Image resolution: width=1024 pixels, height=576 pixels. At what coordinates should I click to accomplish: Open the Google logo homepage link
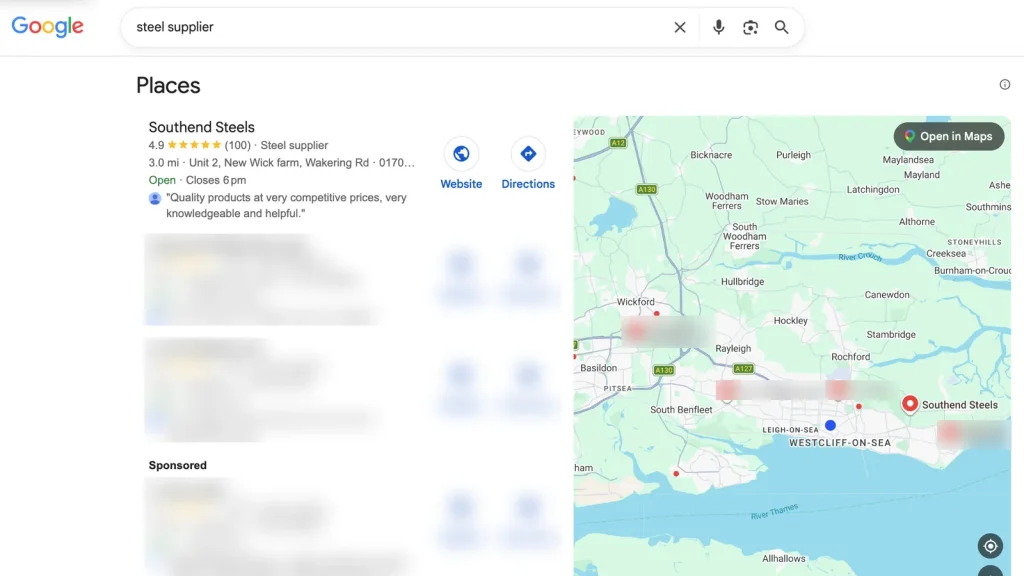click(x=48, y=26)
